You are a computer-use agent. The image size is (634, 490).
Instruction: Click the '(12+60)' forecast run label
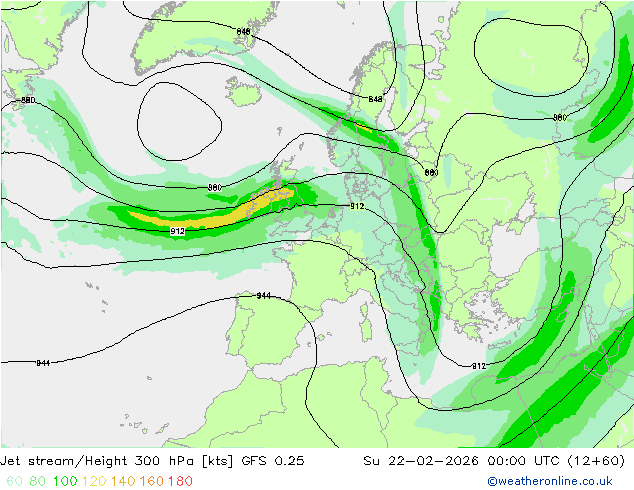[x=596, y=461]
